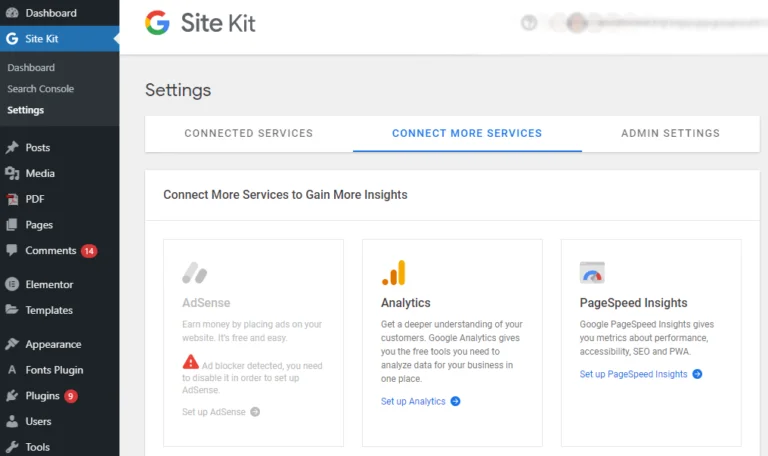Click the Set up Analytics link
The height and width of the screenshot is (456, 768).
click(413, 401)
